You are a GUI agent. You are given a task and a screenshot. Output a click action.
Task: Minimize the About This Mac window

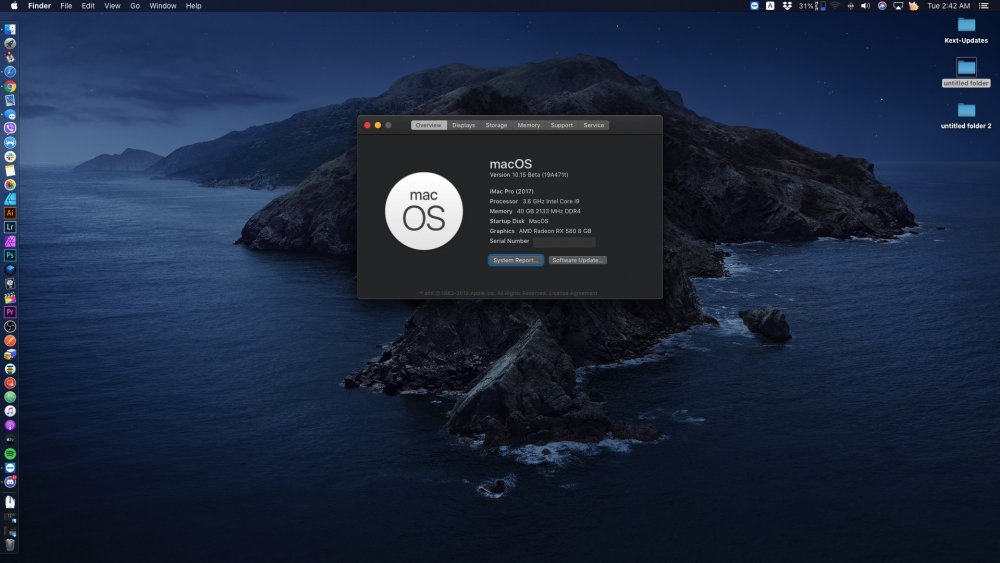coord(378,125)
